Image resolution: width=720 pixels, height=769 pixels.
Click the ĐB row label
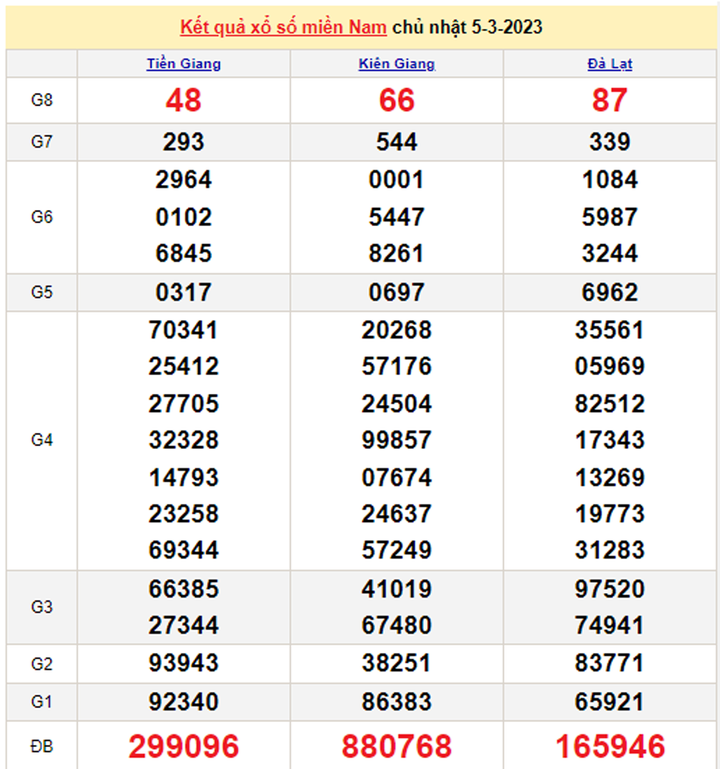[41, 746]
